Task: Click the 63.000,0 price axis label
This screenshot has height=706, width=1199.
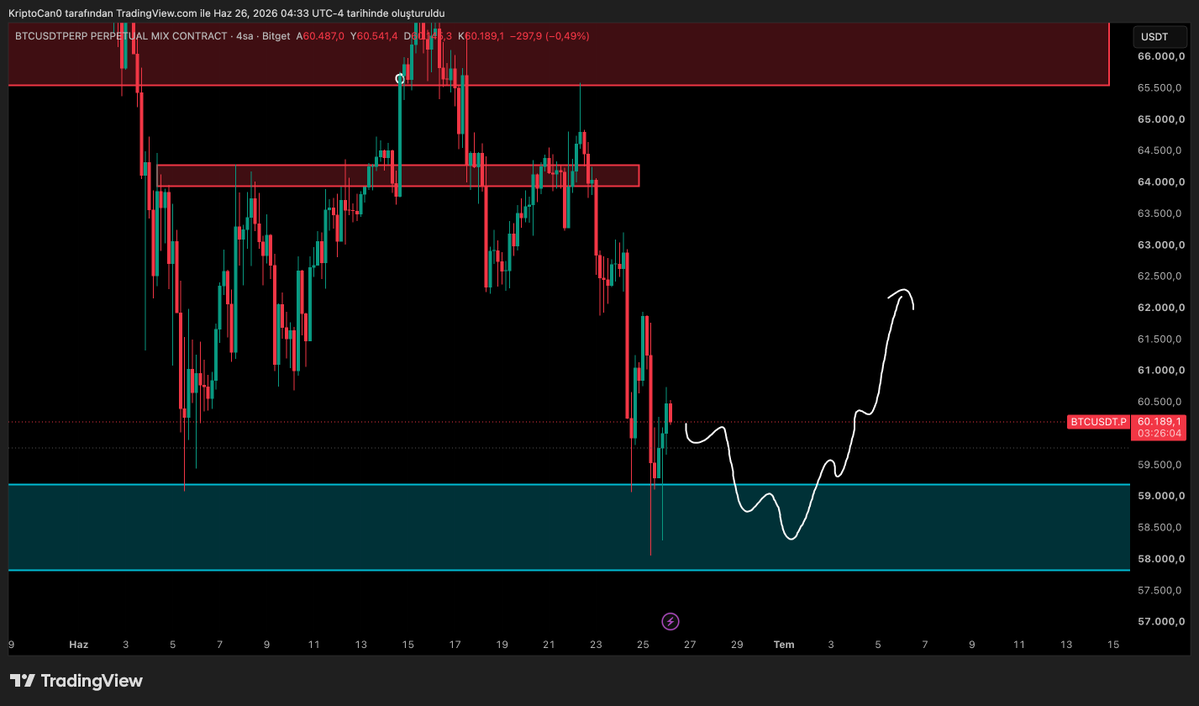Action: pos(1161,245)
